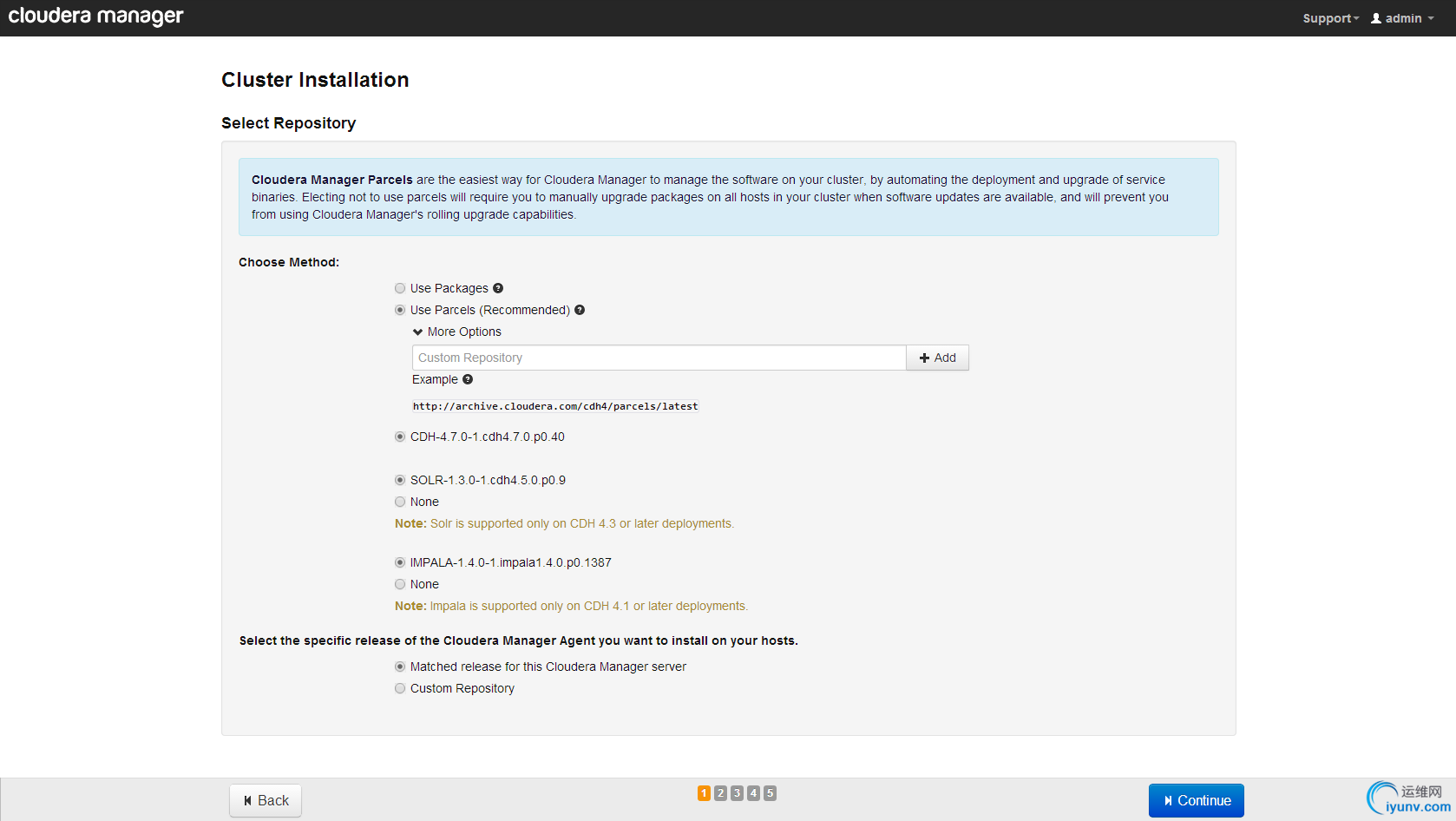Click the example URL archive.cloudera.com/cdh4/parcels/latest
The height and width of the screenshot is (821, 1456).
(555, 406)
